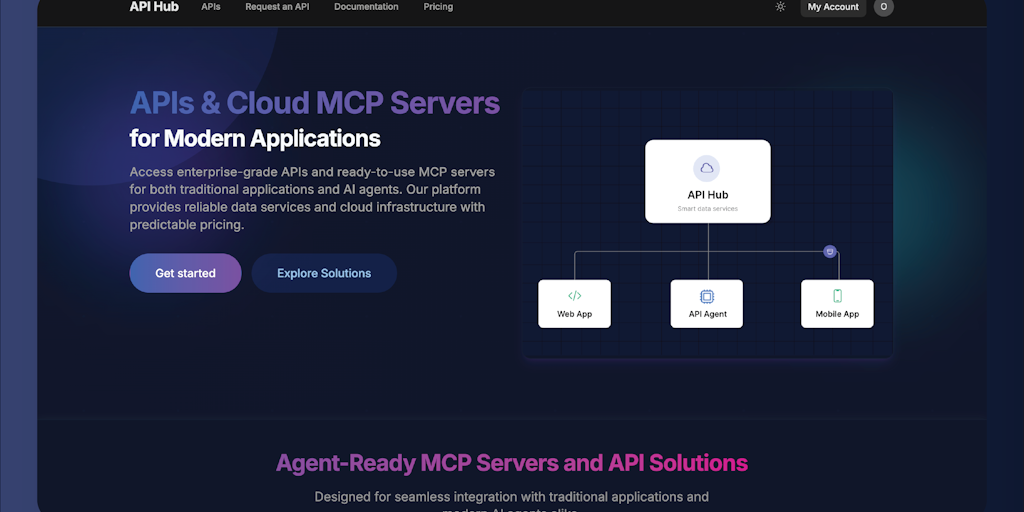
Task: Go to Request an API page
Action: 277,7
